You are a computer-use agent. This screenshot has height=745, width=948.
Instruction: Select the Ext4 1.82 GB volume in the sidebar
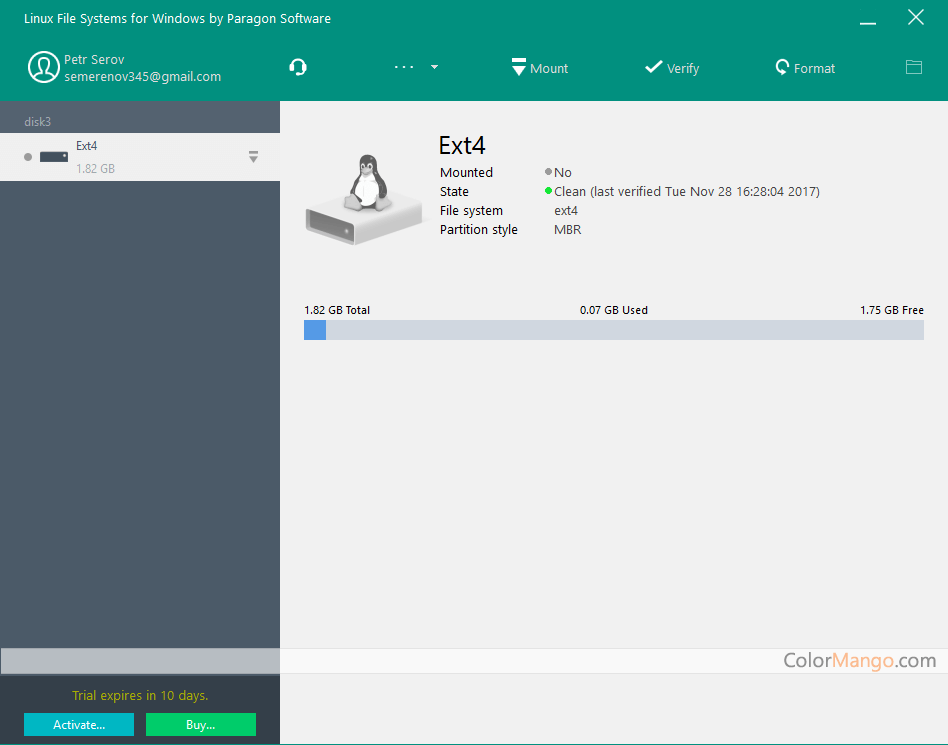pyautogui.click(x=140, y=157)
